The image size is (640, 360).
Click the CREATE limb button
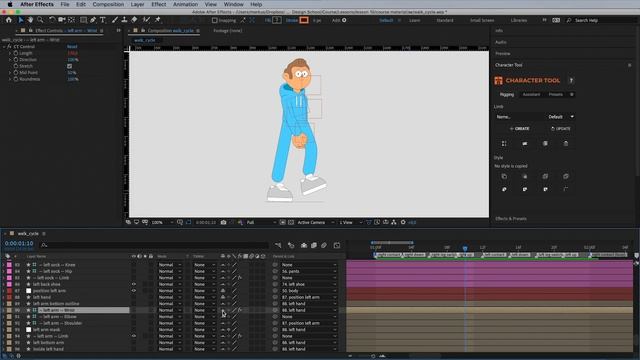tap(519, 129)
